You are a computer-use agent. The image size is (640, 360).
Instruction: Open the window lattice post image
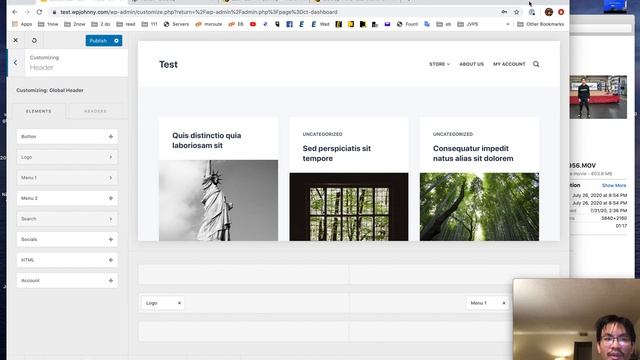(349, 207)
